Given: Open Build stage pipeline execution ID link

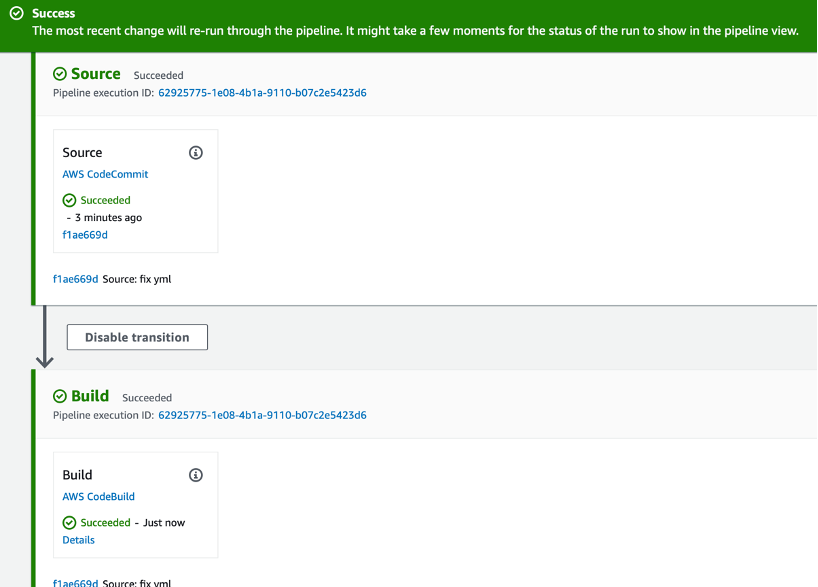Looking at the screenshot, I should pos(262,415).
